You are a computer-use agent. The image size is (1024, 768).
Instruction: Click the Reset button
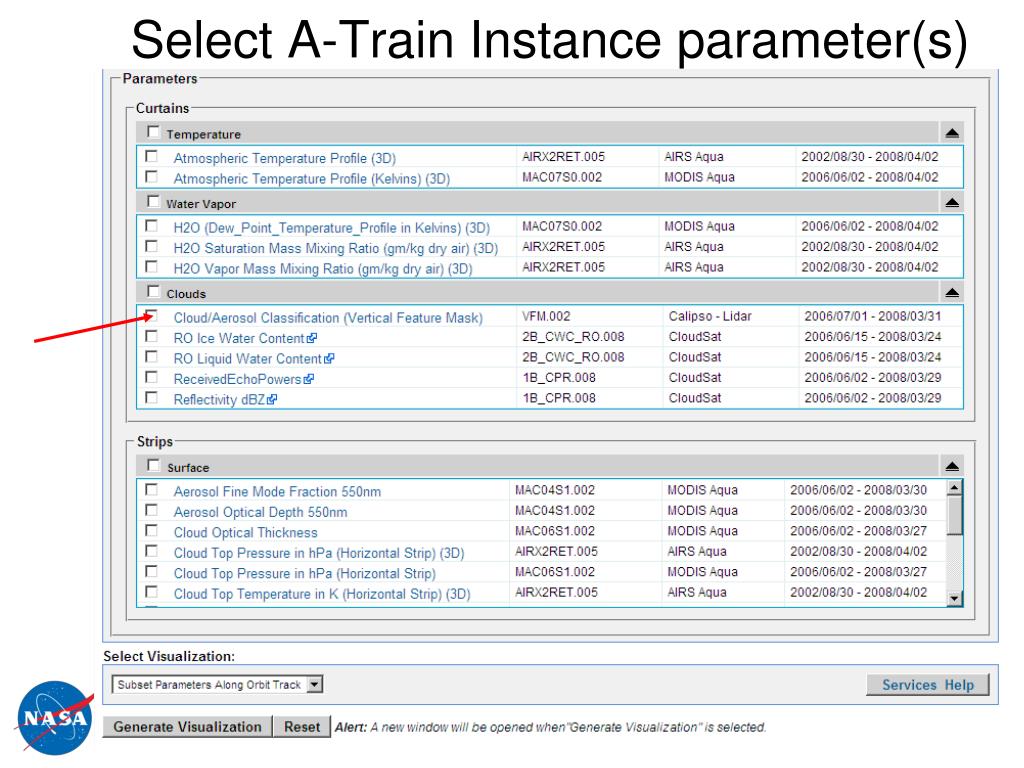coord(302,727)
